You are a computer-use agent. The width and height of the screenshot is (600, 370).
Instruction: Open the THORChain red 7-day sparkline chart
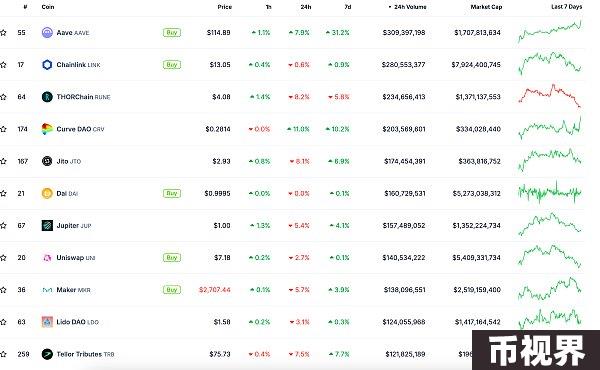coord(549,96)
